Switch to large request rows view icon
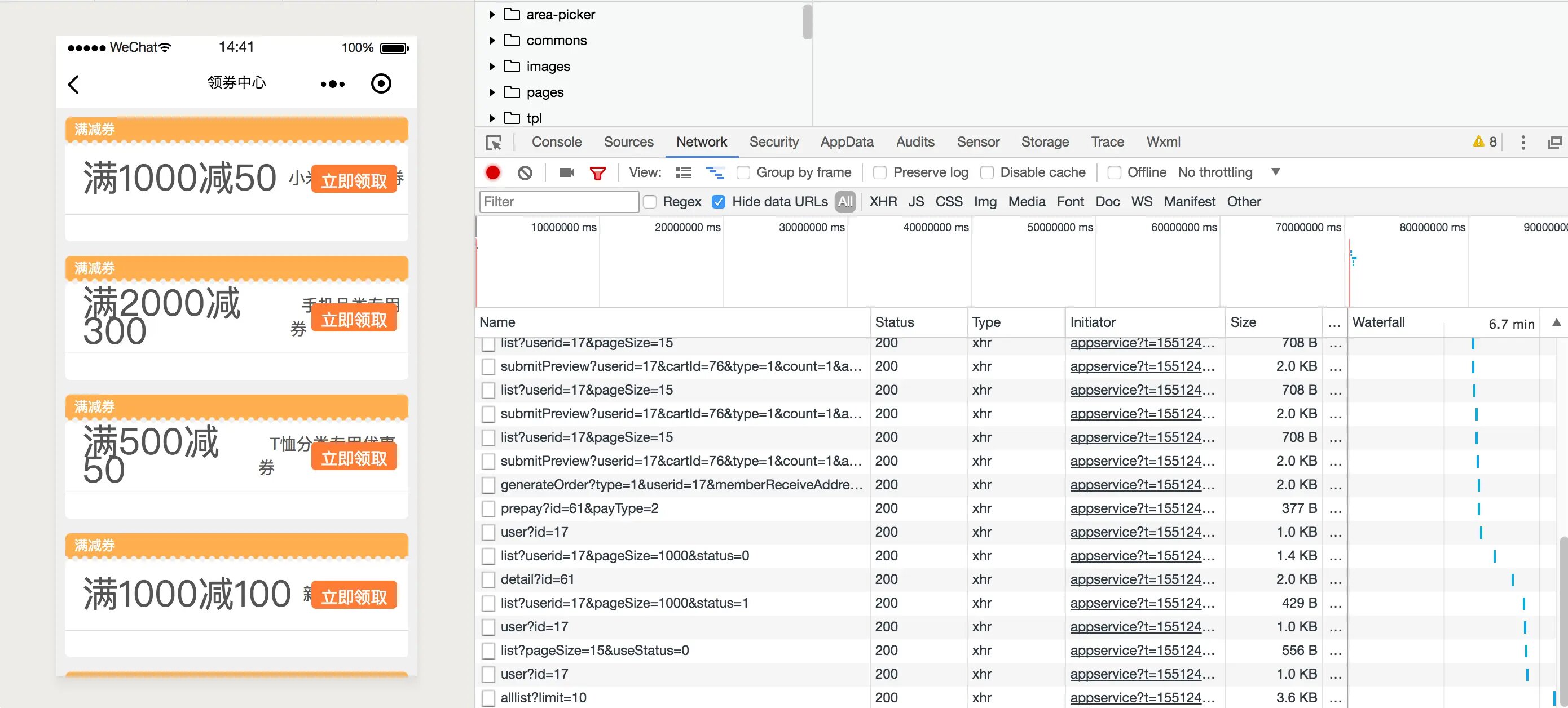The image size is (1568, 708). (x=684, y=172)
